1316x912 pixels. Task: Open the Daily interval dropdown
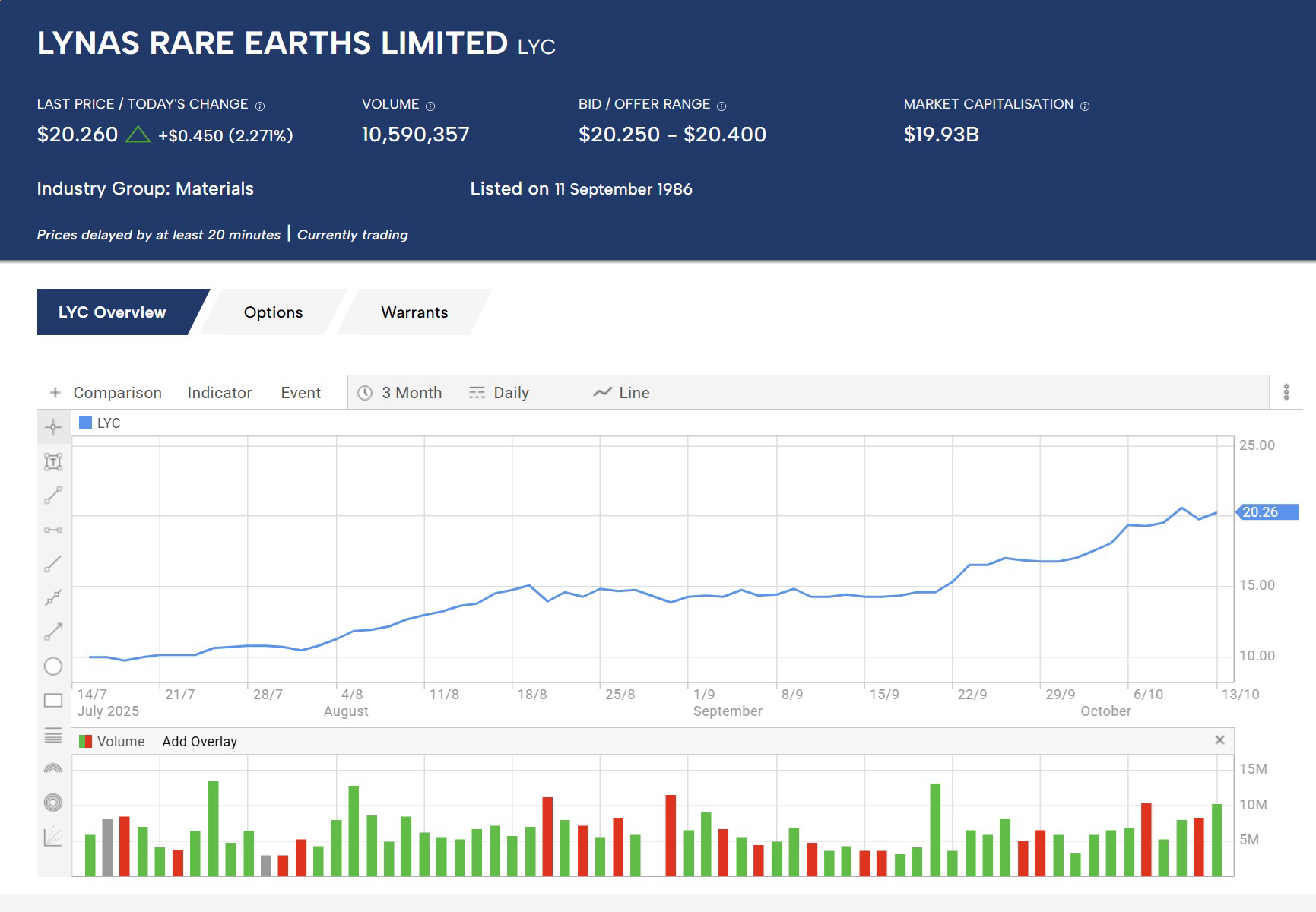coord(499,393)
